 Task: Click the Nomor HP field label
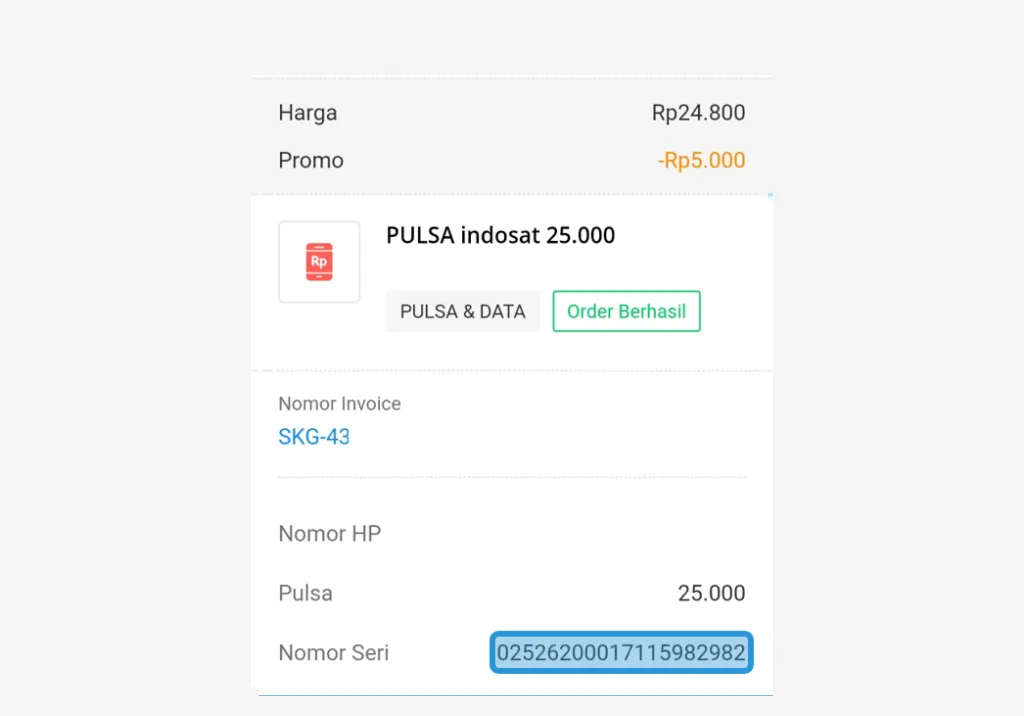(x=329, y=533)
